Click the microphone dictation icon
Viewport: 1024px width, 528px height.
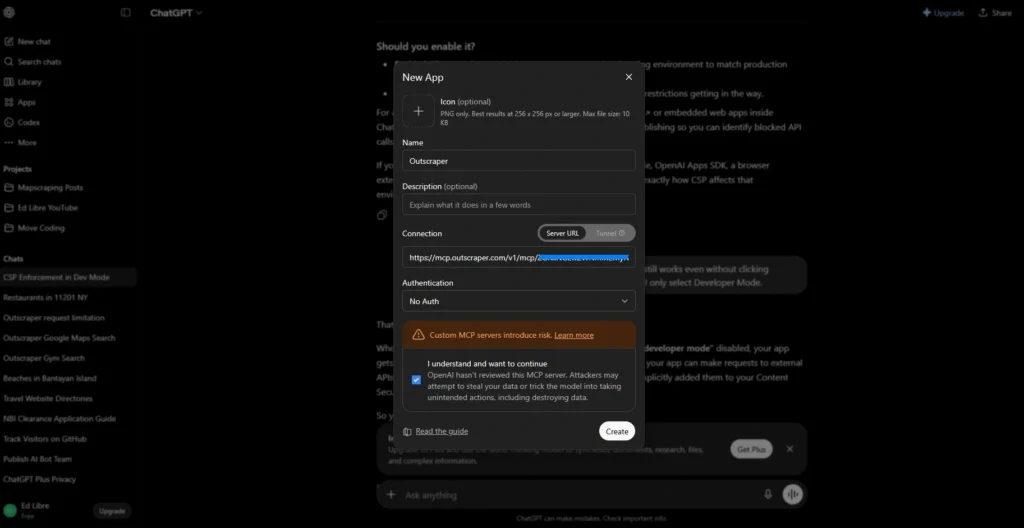click(x=768, y=495)
